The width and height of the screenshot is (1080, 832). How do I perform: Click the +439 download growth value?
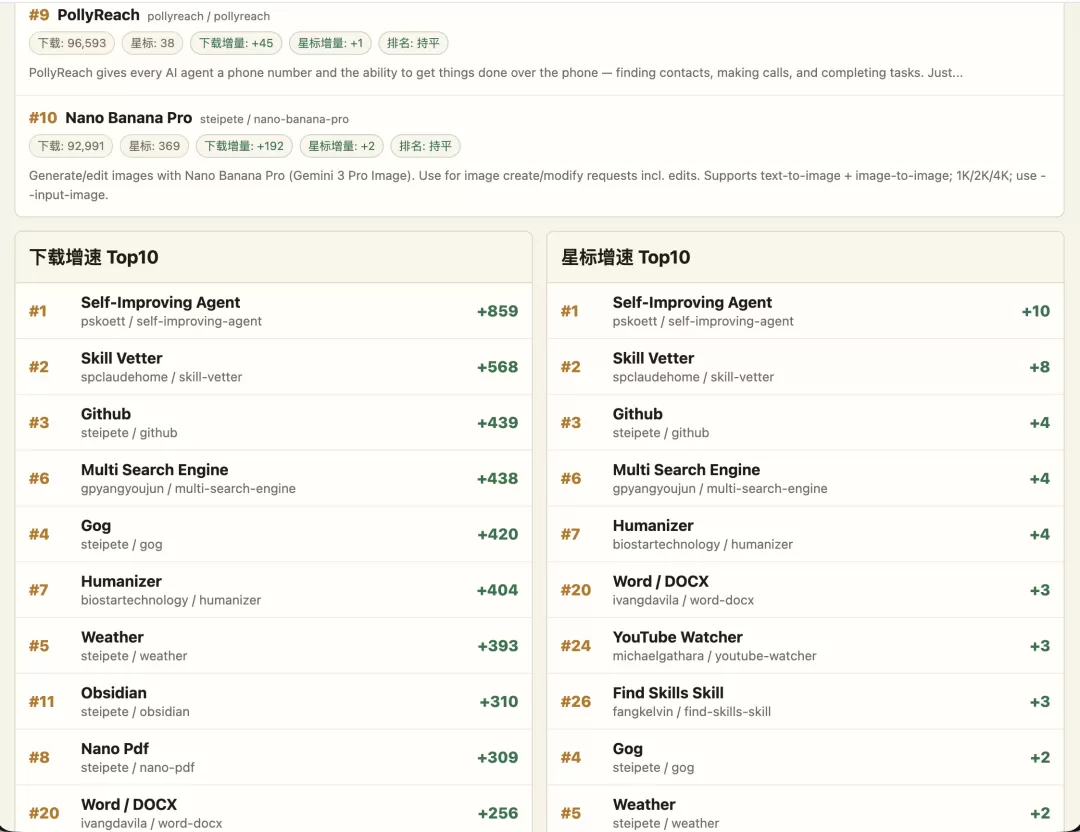[497, 423]
